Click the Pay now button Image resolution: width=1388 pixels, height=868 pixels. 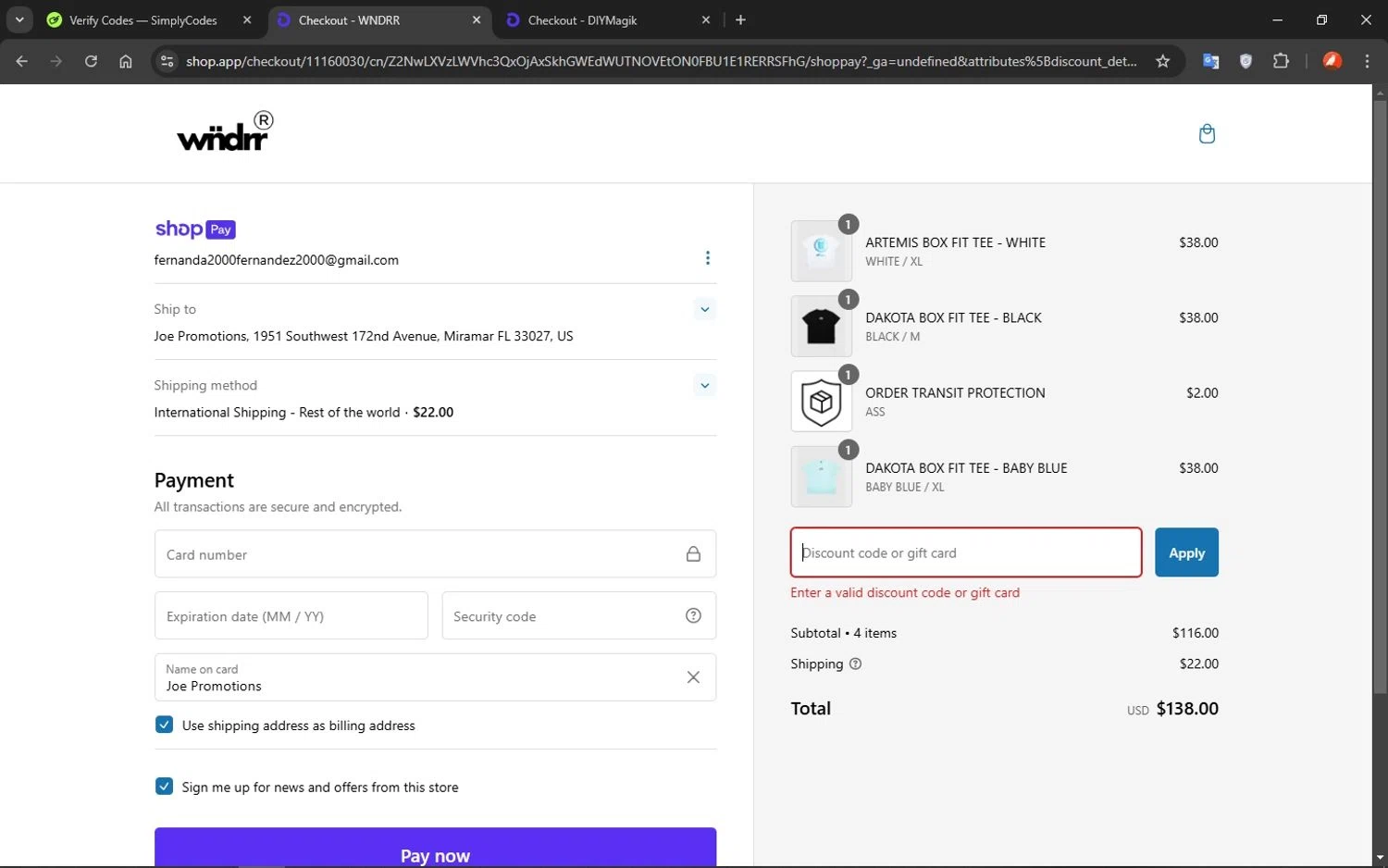click(435, 848)
